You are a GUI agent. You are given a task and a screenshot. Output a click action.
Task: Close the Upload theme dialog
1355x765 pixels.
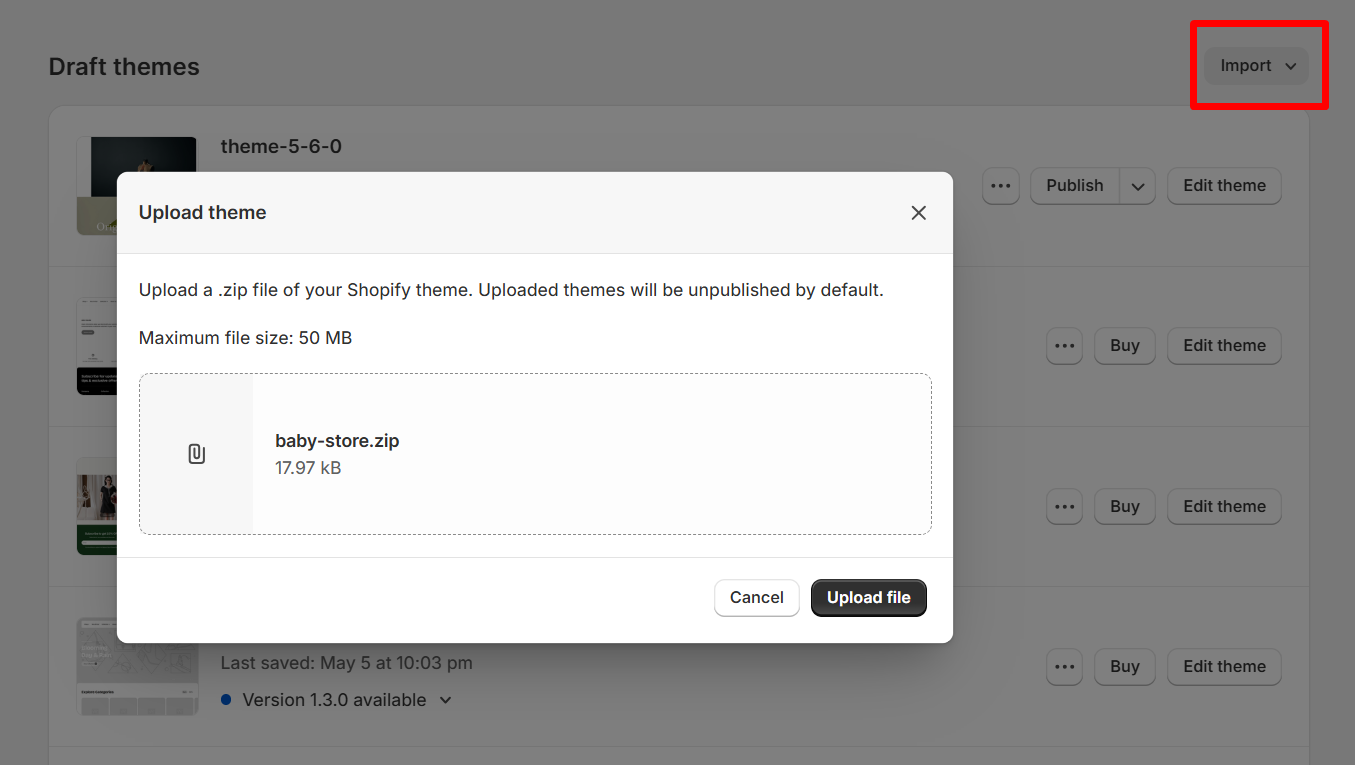point(918,213)
